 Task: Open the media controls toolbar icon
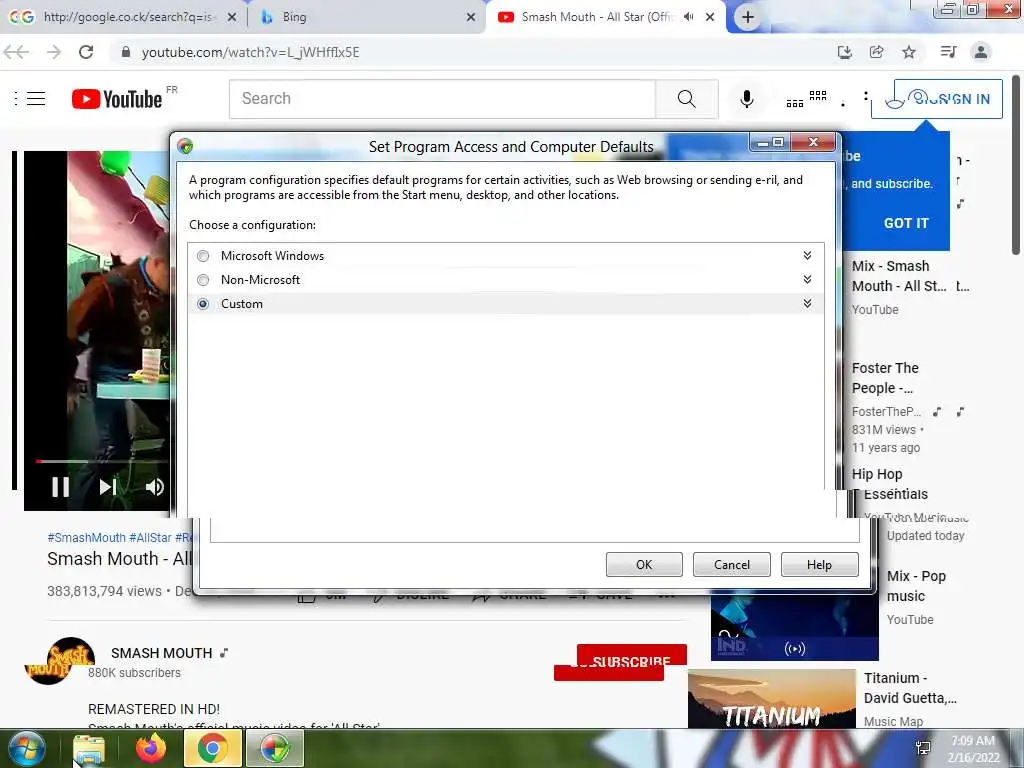[948, 52]
